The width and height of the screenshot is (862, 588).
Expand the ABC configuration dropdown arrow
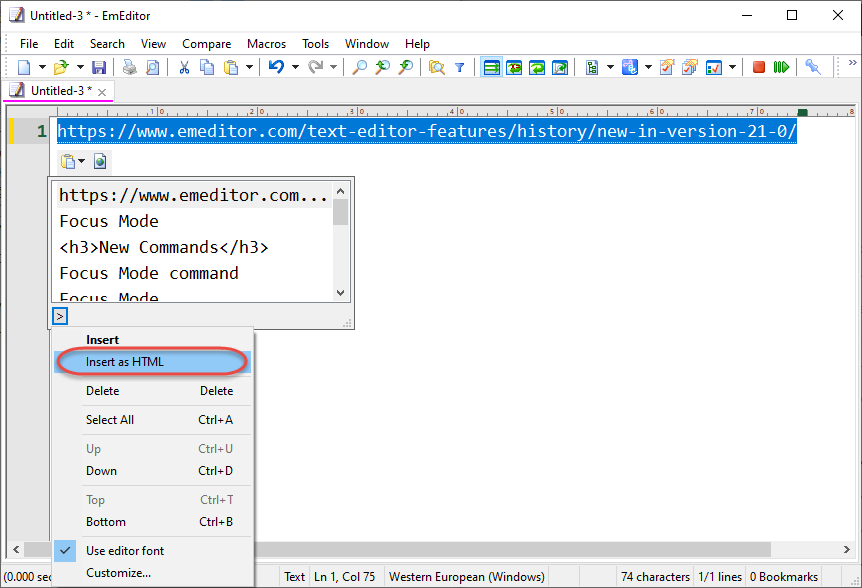pyautogui.click(x=648, y=67)
